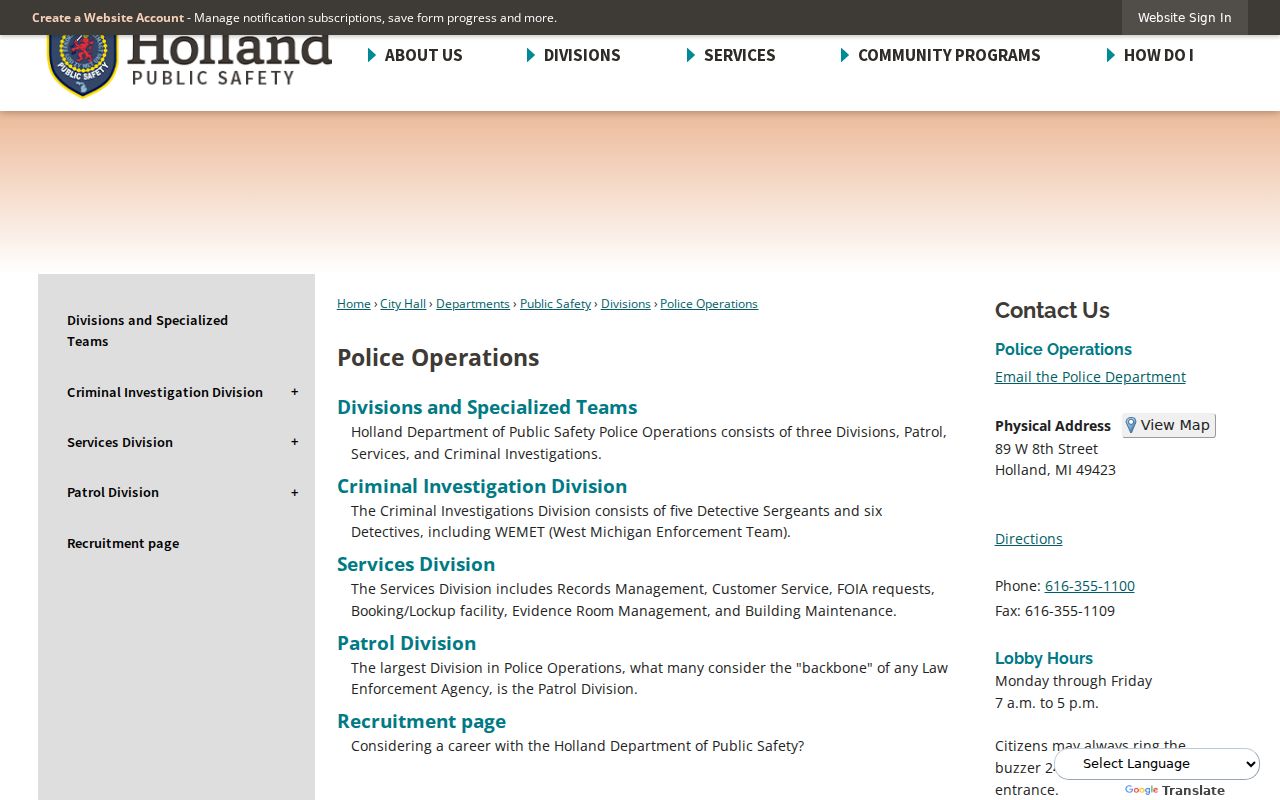Select Recruitment page in sidebar

[x=123, y=543]
